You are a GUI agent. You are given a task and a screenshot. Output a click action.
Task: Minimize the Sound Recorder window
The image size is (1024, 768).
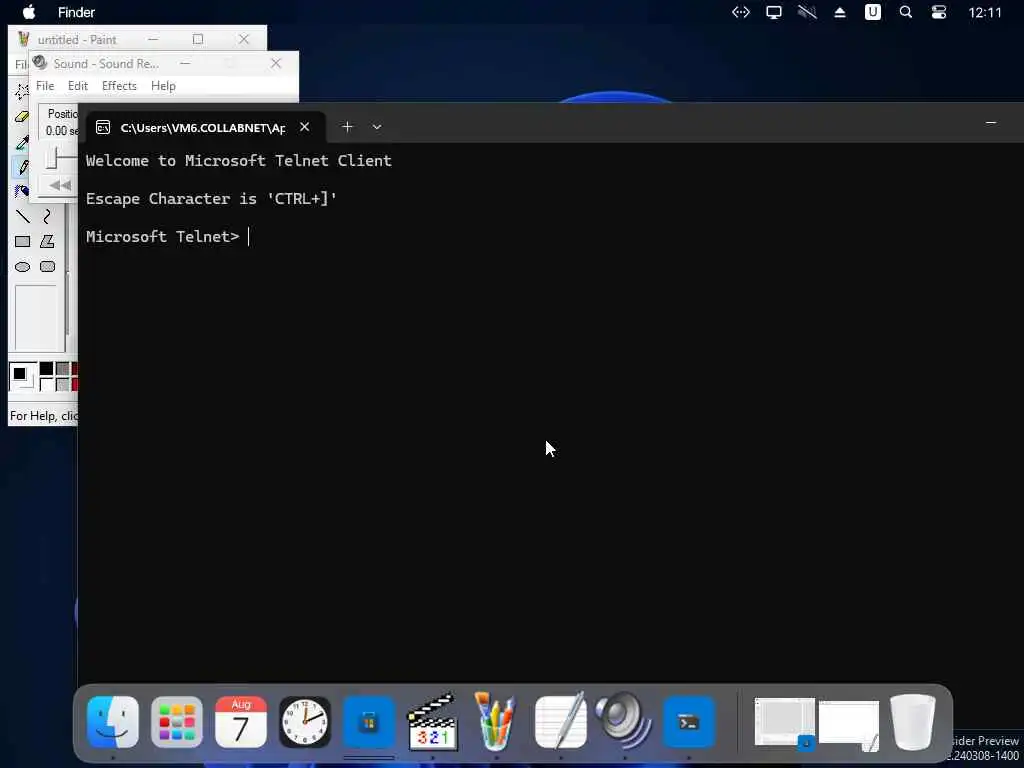185,63
